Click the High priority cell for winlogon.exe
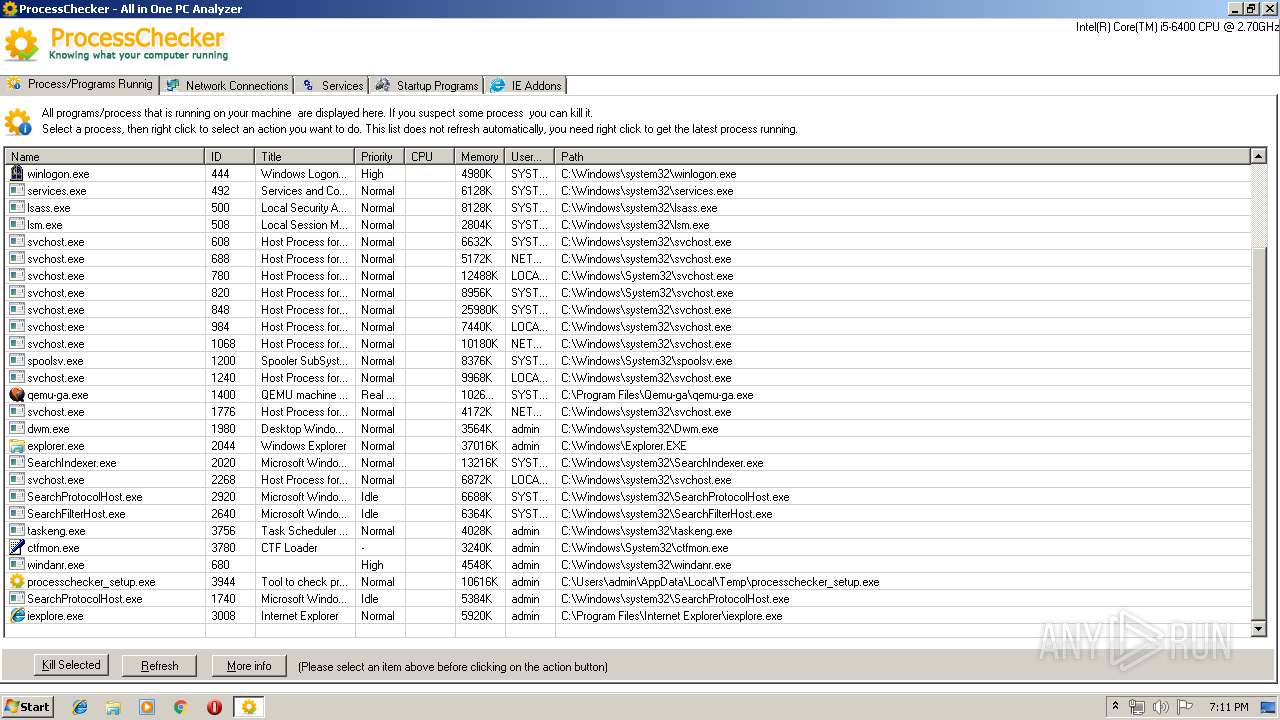 [379, 174]
